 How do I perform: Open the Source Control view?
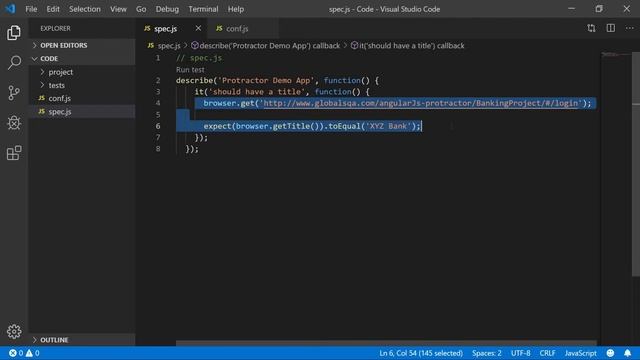click(x=14, y=93)
